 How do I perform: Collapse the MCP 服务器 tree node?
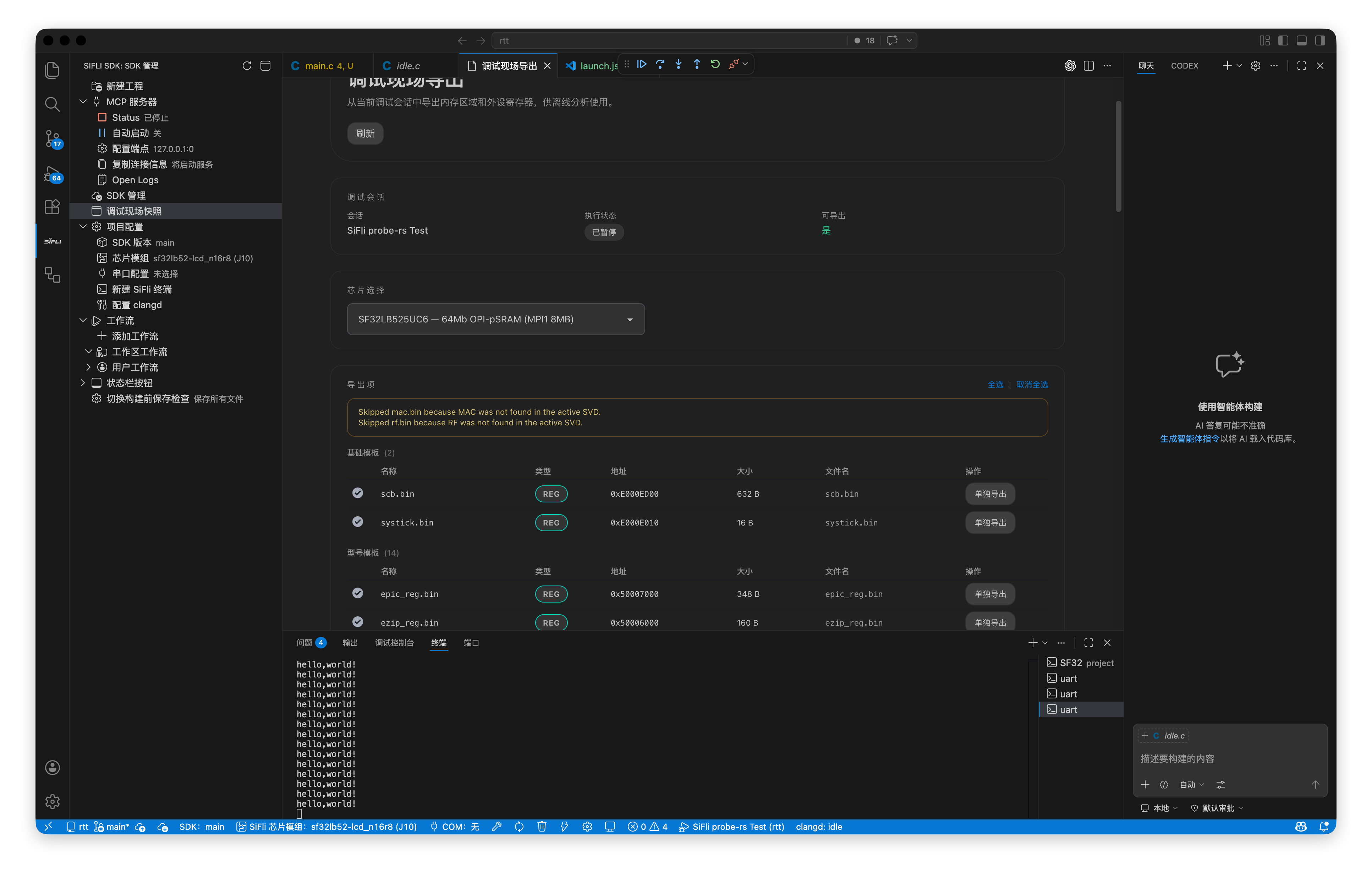(83, 102)
